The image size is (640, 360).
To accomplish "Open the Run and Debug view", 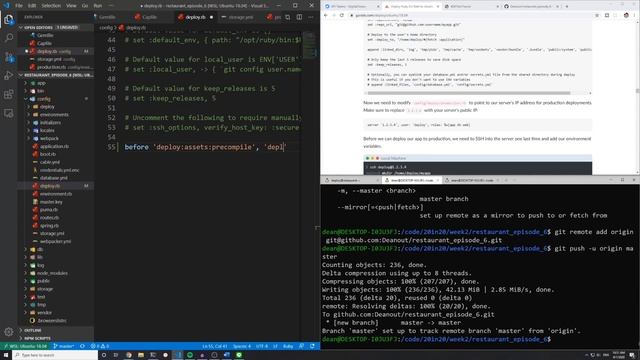I will [9, 76].
